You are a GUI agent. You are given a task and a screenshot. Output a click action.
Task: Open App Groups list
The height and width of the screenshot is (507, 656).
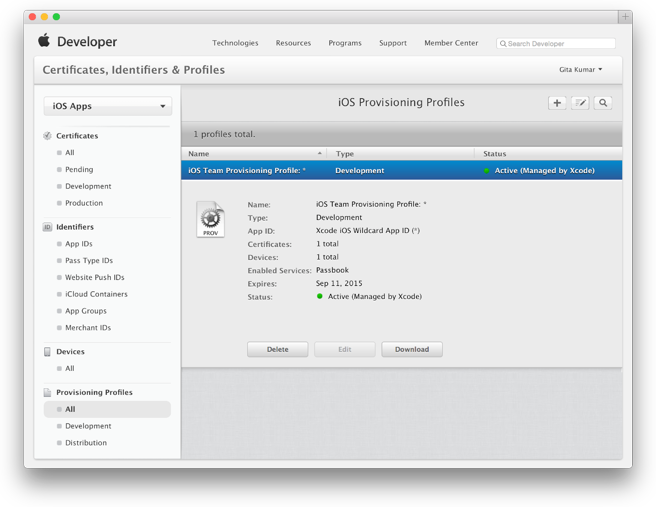tap(86, 311)
